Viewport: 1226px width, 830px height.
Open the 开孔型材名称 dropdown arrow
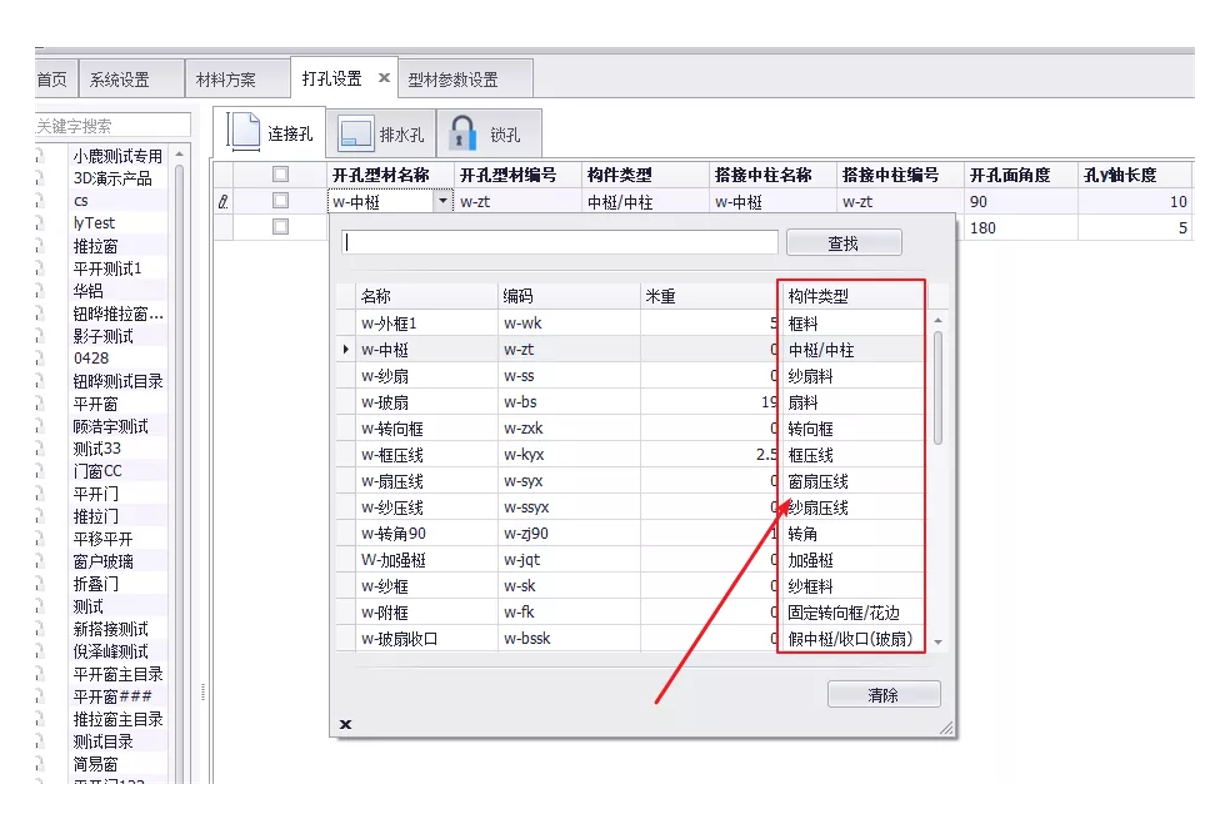click(443, 202)
